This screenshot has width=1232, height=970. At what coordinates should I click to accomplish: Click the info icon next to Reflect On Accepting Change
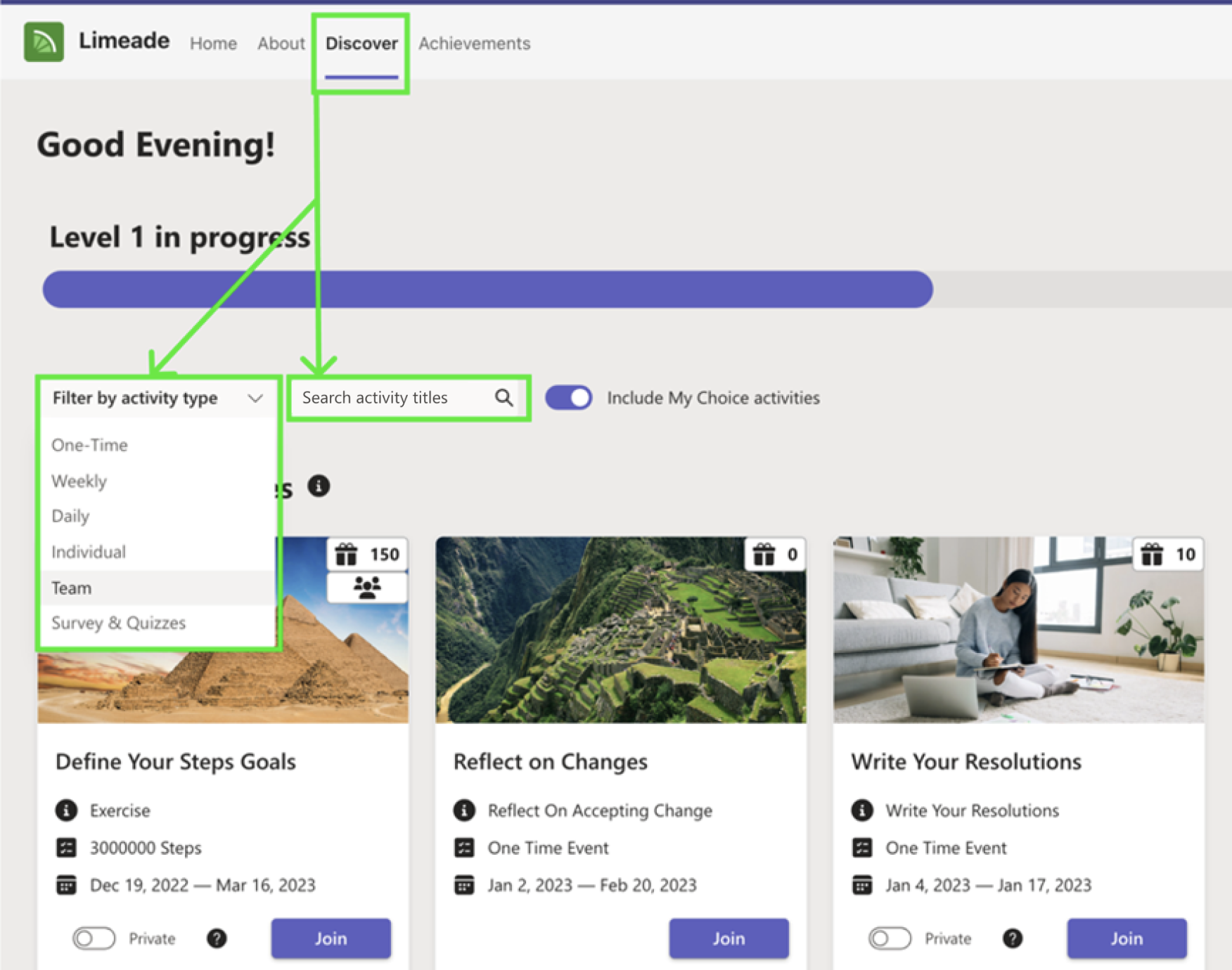(x=464, y=810)
